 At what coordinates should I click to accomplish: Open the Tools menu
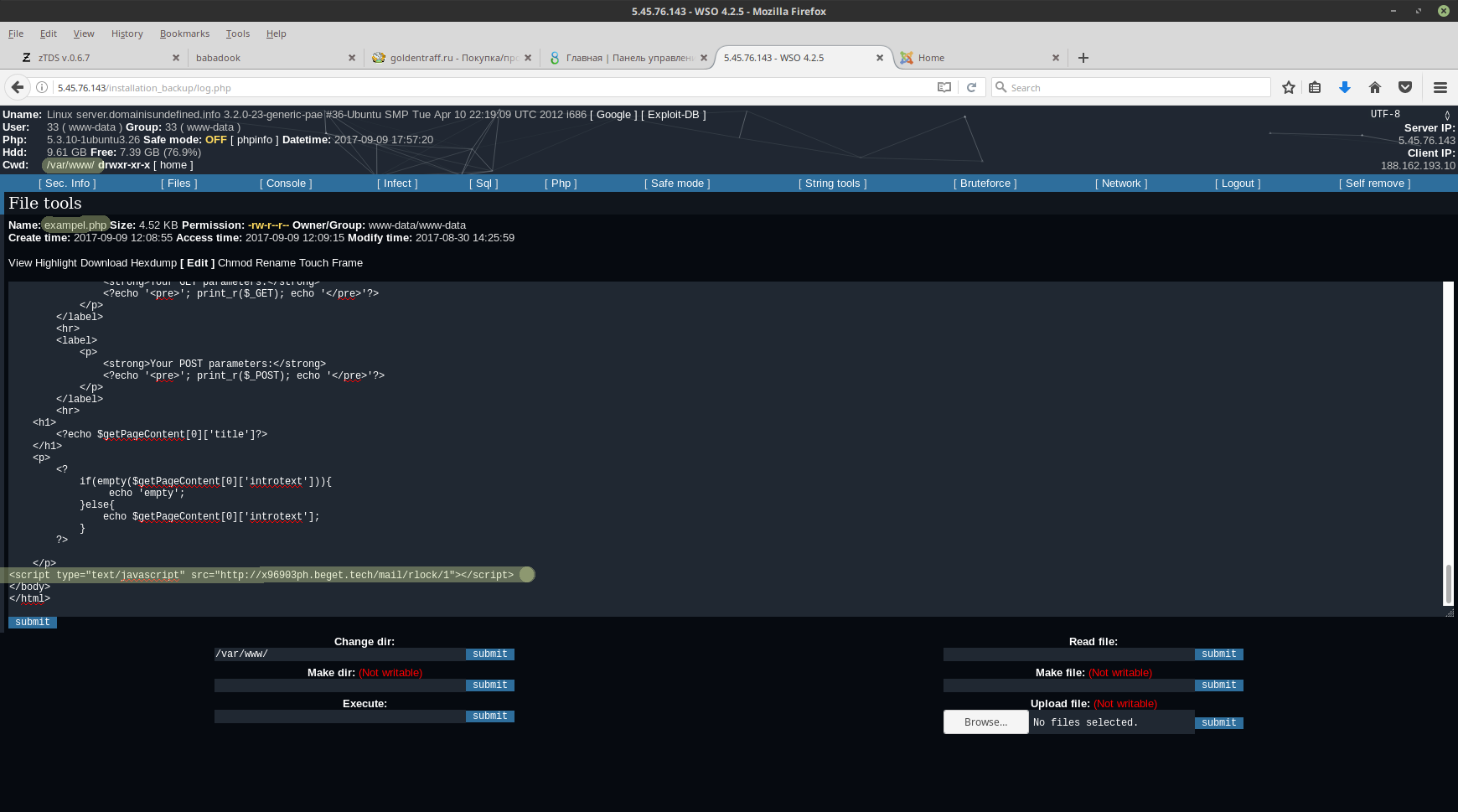[x=238, y=34]
